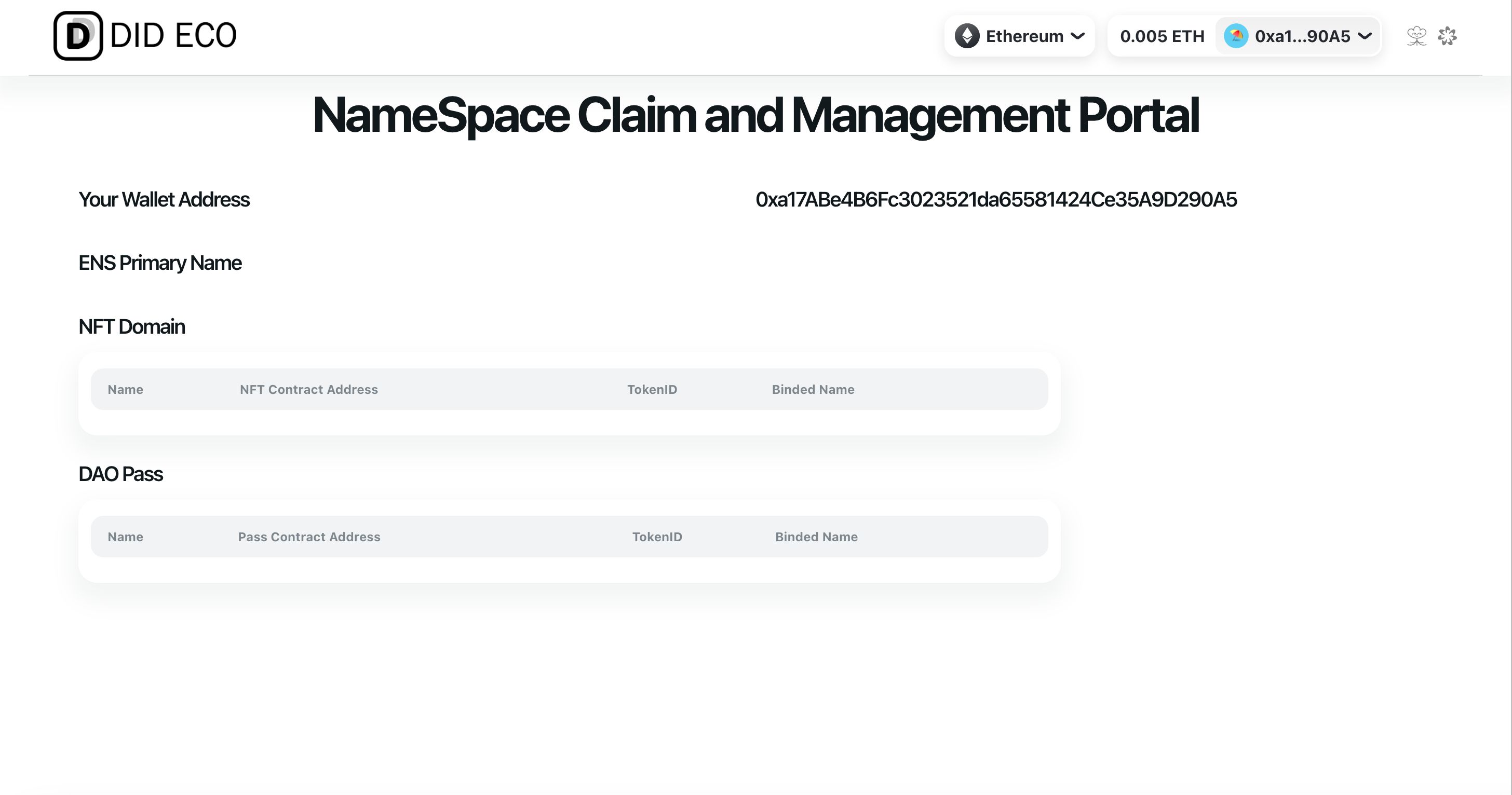Click 'Name' header in DAO Pass table
The height and width of the screenshot is (795, 1512).
point(125,537)
